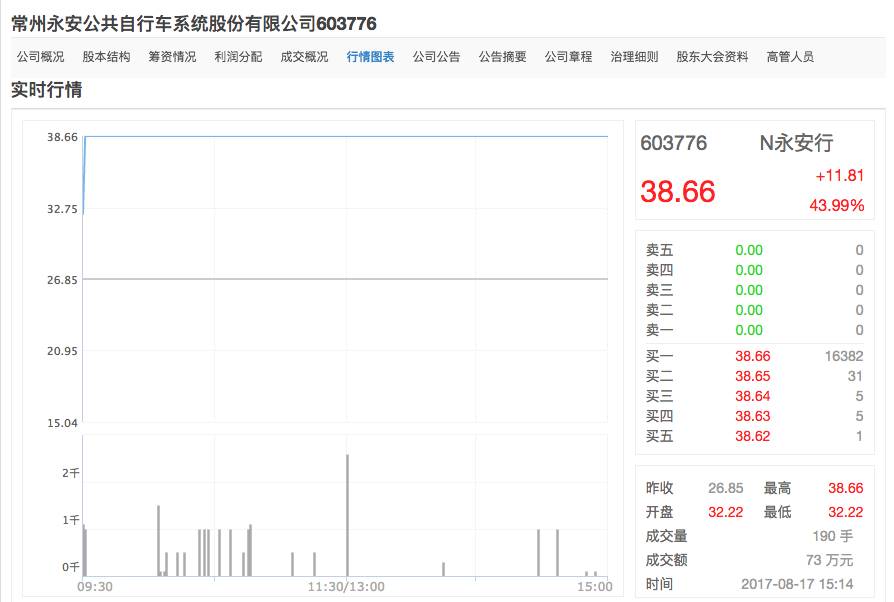Click the 1千 volume axis label

tap(71, 520)
